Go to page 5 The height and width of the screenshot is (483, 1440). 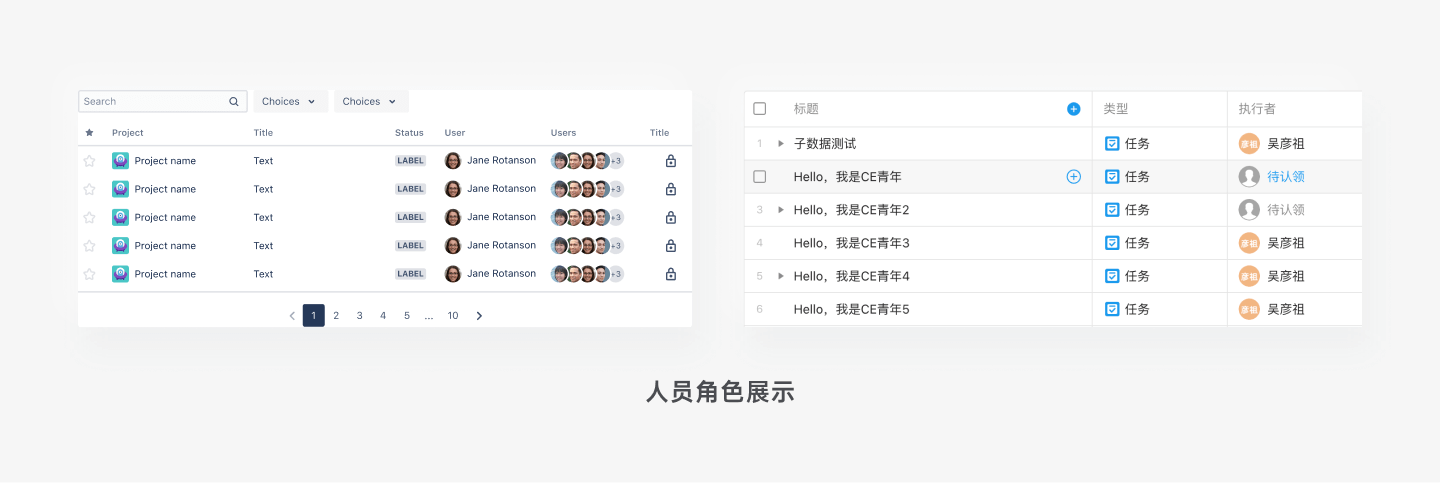(x=407, y=316)
